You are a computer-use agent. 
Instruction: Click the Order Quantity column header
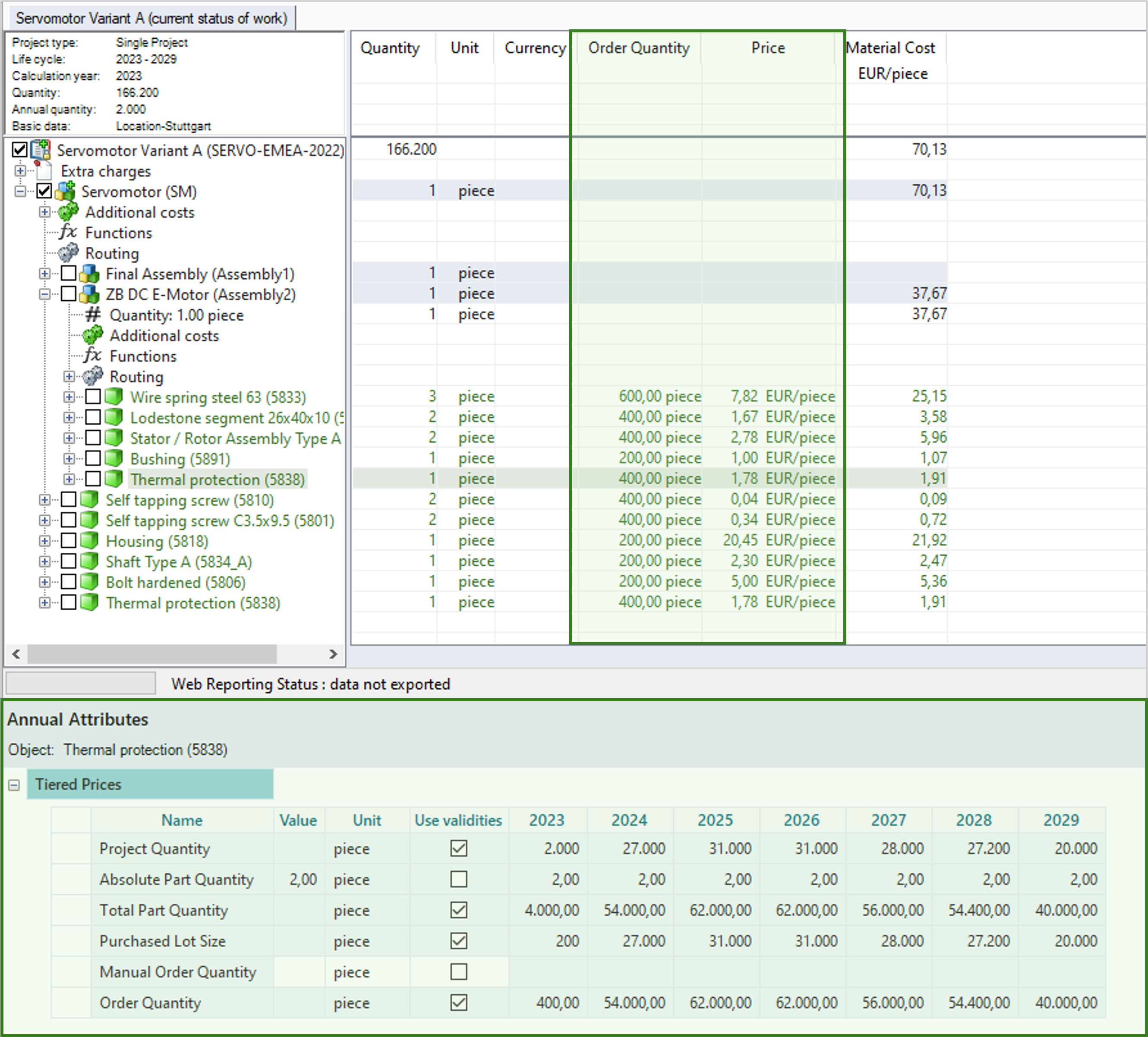[x=638, y=48]
